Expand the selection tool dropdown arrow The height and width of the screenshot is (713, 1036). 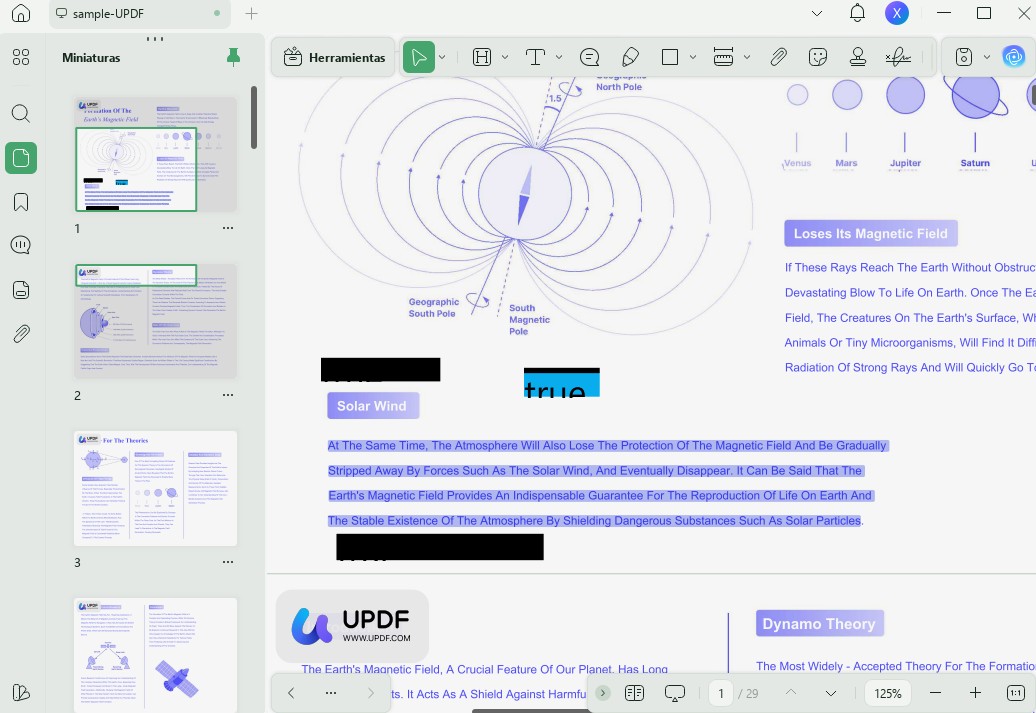(x=440, y=57)
